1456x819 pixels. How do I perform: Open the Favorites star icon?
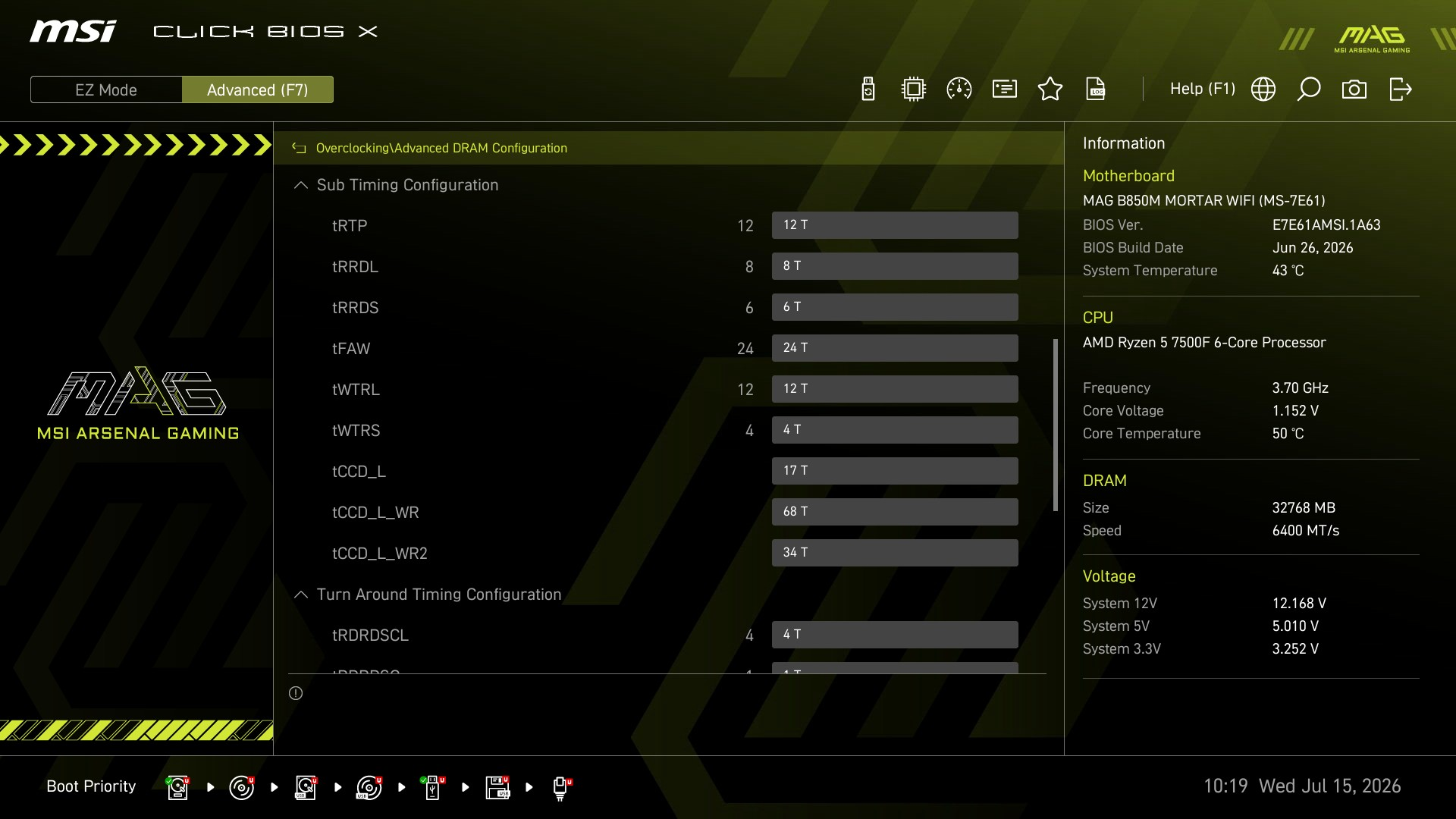[1050, 89]
